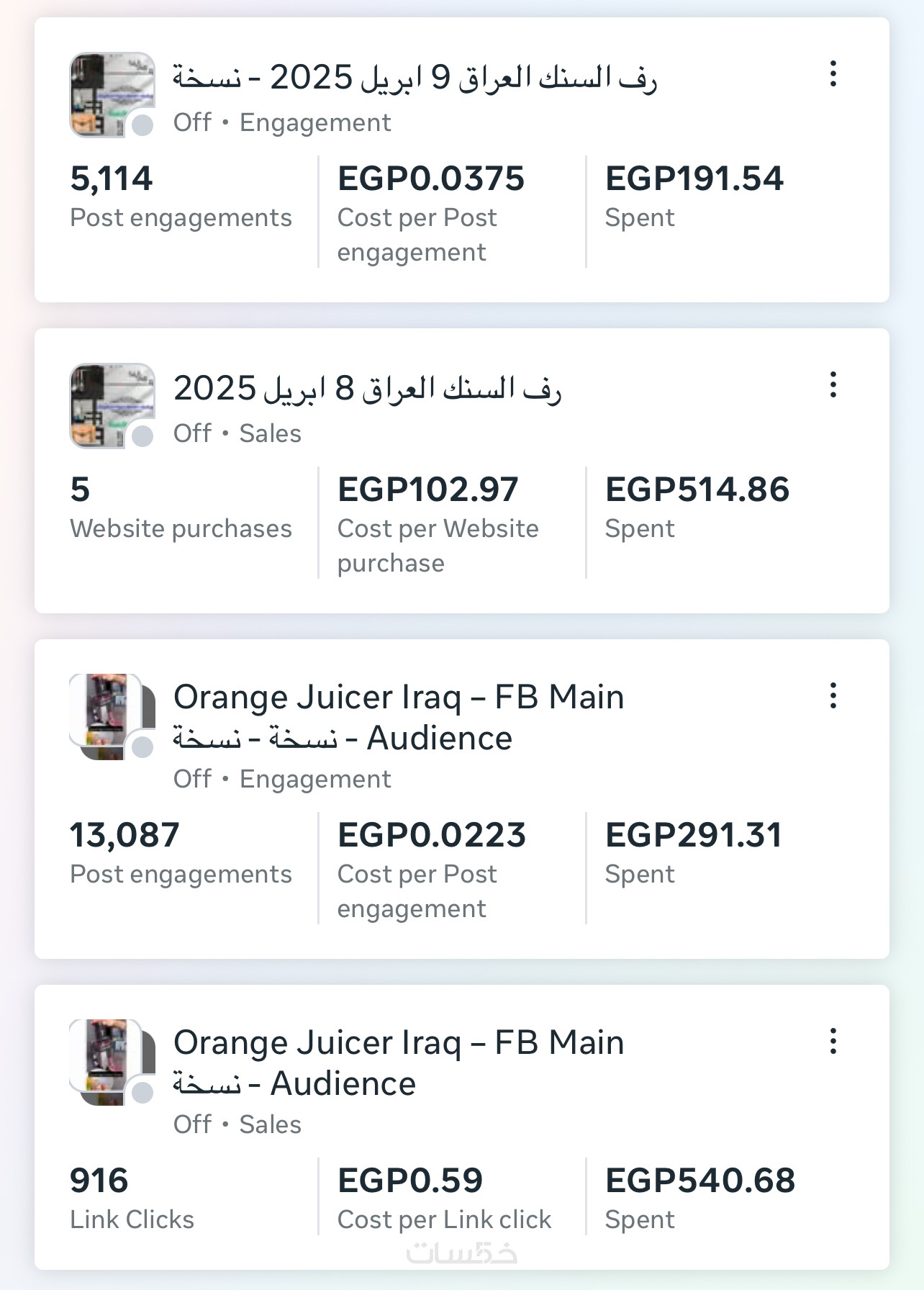Screen dimensions: 924x1290
Task: Open more options for Orange Juicer Engagement campaign
Action: (x=833, y=696)
